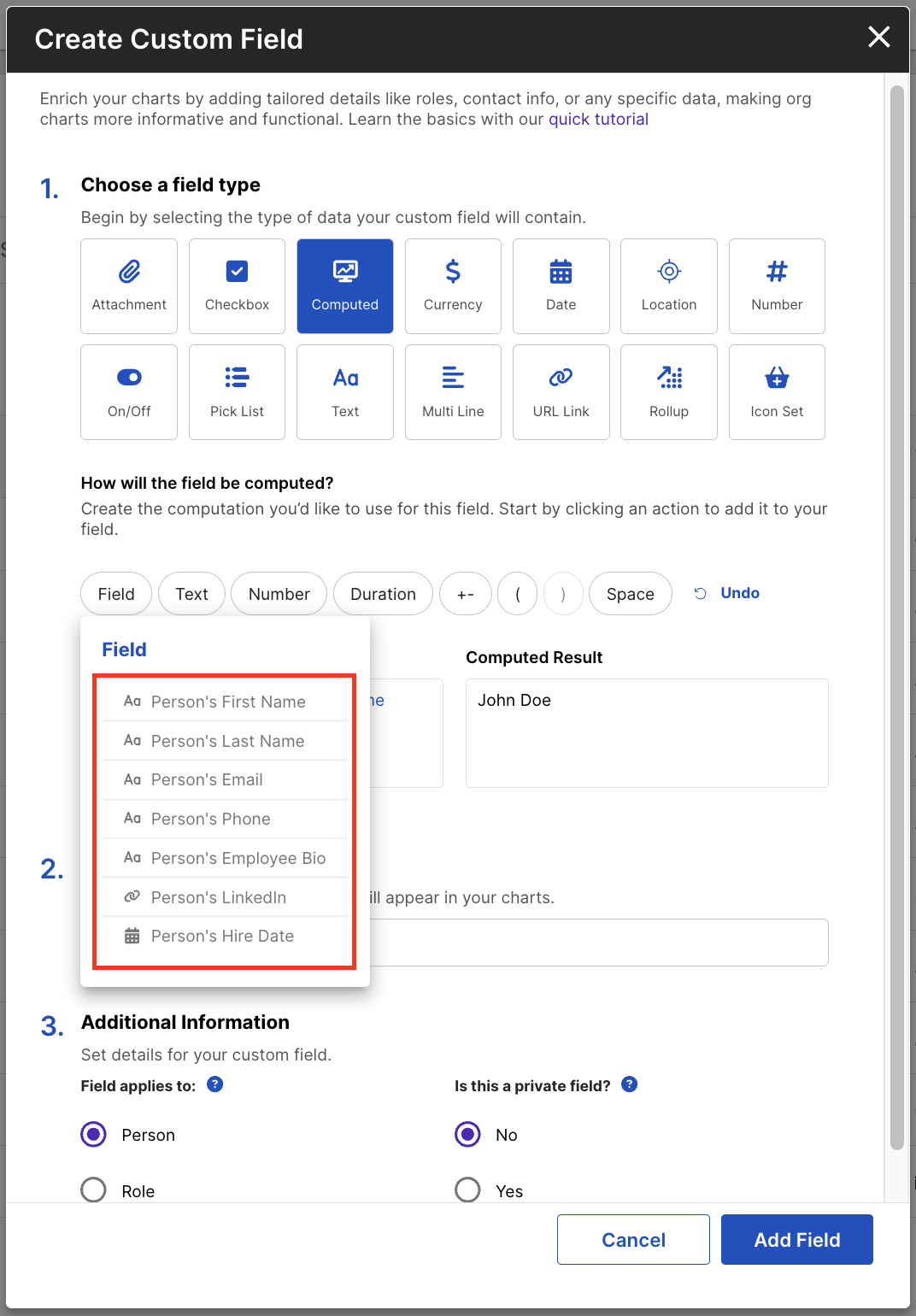916x1316 pixels.
Task: Choose Person's Hire Date from list
Action: coord(225,936)
